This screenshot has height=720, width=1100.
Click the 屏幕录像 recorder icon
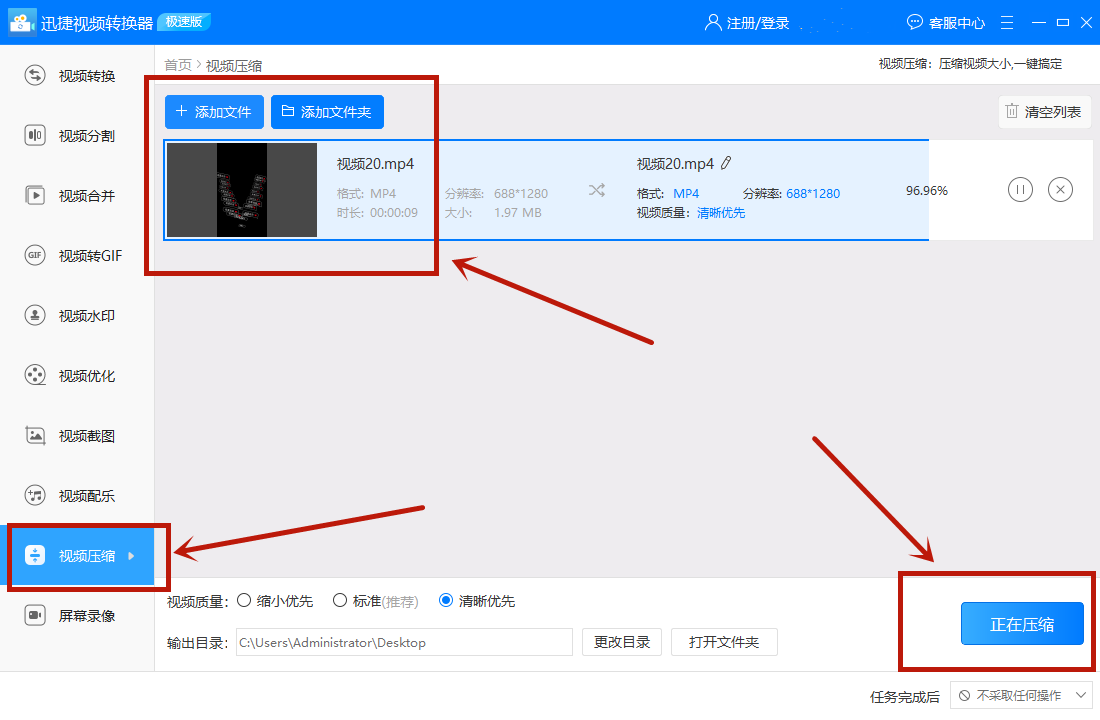click(x=35, y=615)
